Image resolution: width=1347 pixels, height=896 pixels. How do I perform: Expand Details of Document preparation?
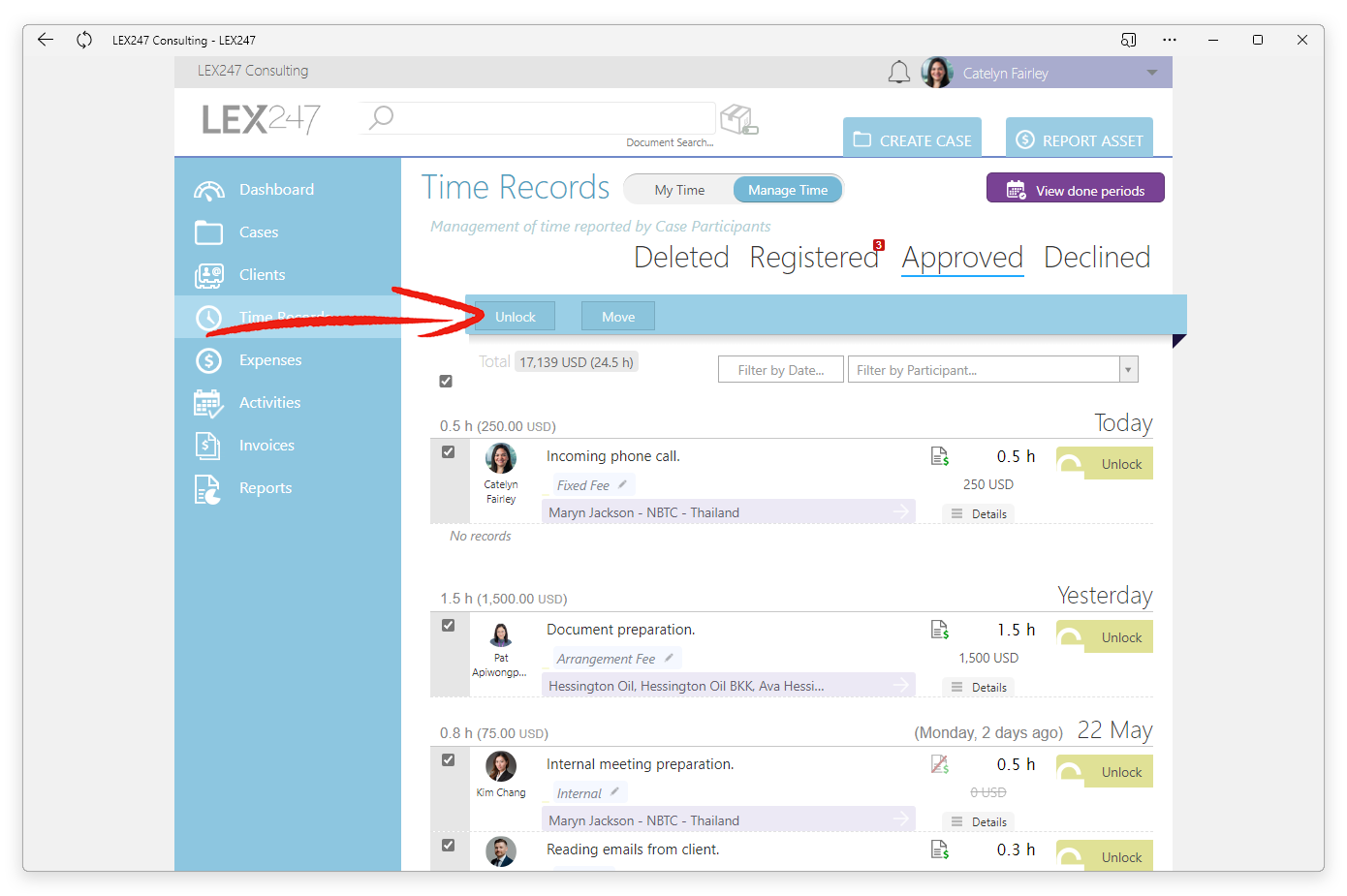(979, 688)
